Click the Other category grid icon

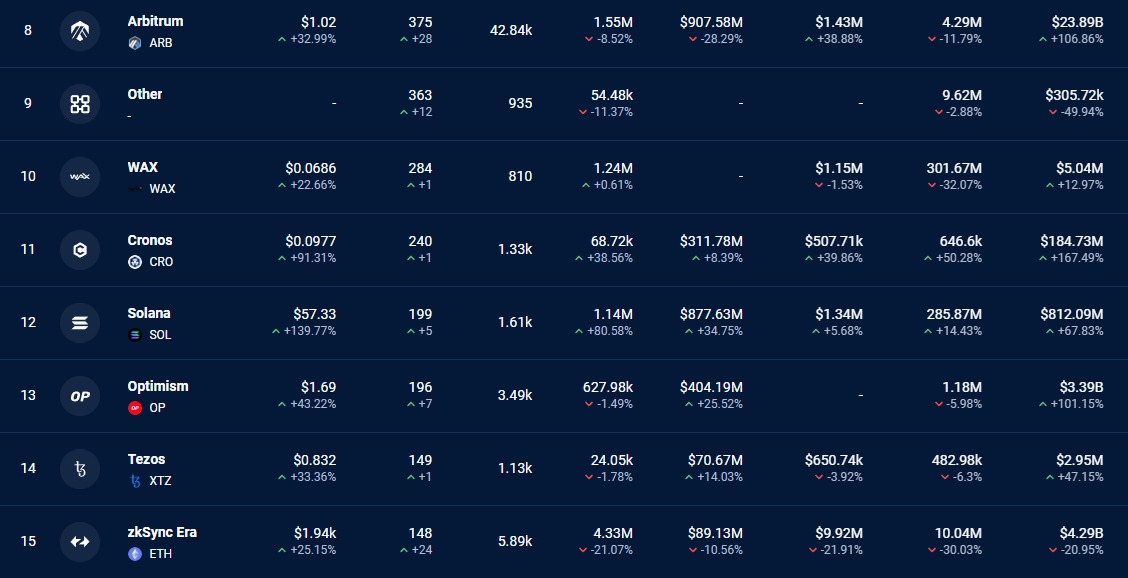(80, 104)
